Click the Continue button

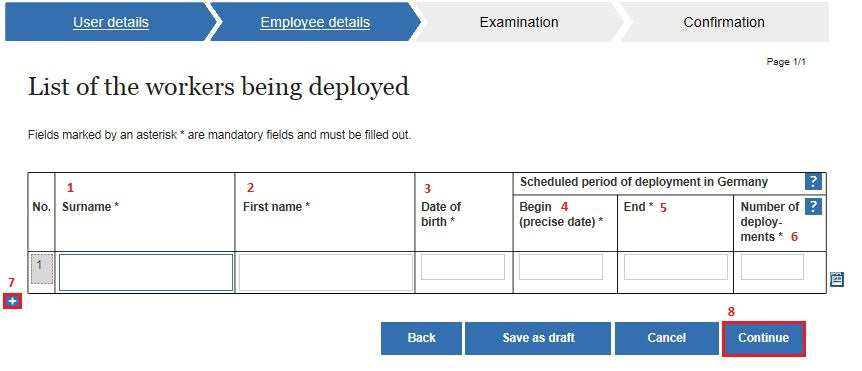click(763, 338)
